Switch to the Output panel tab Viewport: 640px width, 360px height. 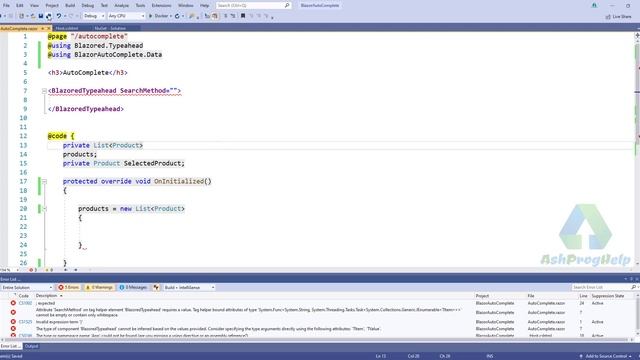31,347
